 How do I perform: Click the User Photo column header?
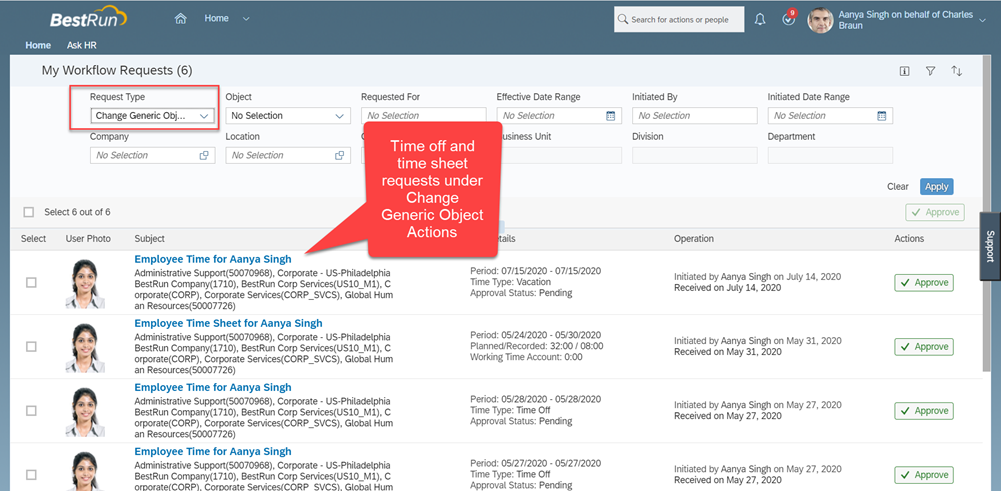click(x=88, y=238)
